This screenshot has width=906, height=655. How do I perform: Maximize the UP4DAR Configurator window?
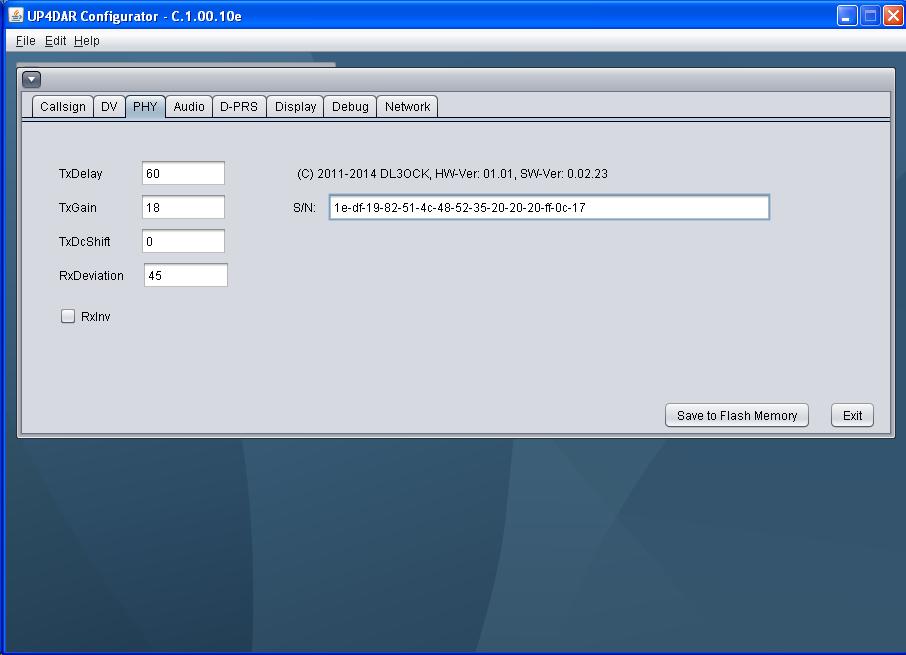point(870,16)
